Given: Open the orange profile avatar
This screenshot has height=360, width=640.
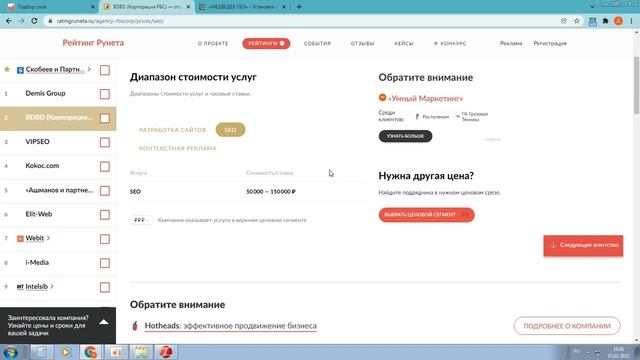Looking at the screenshot, I should click(618, 21).
